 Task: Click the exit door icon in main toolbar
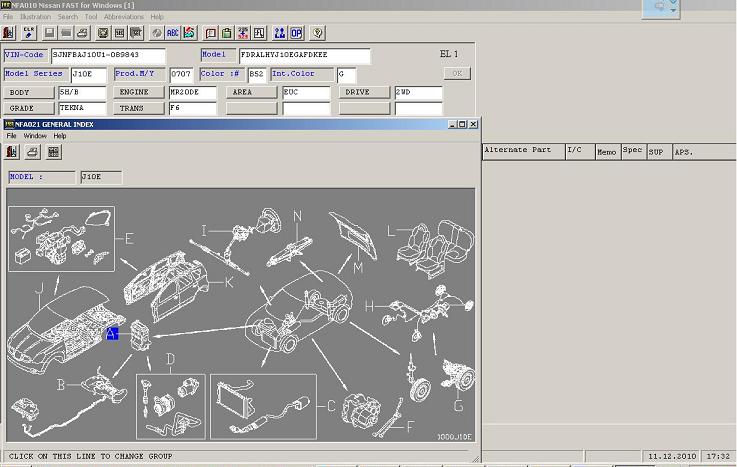(x=8, y=33)
